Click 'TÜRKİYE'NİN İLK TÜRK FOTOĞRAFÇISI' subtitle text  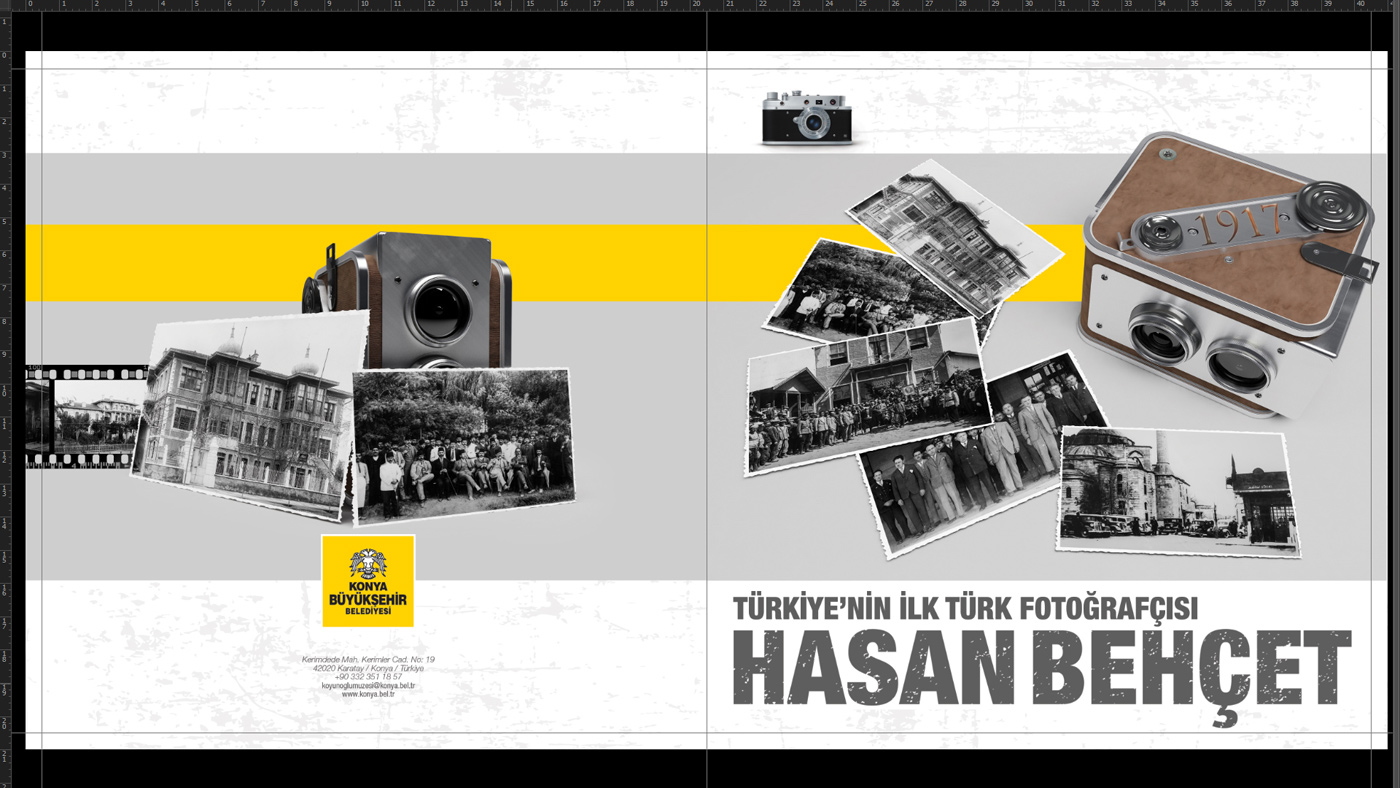click(x=965, y=608)
